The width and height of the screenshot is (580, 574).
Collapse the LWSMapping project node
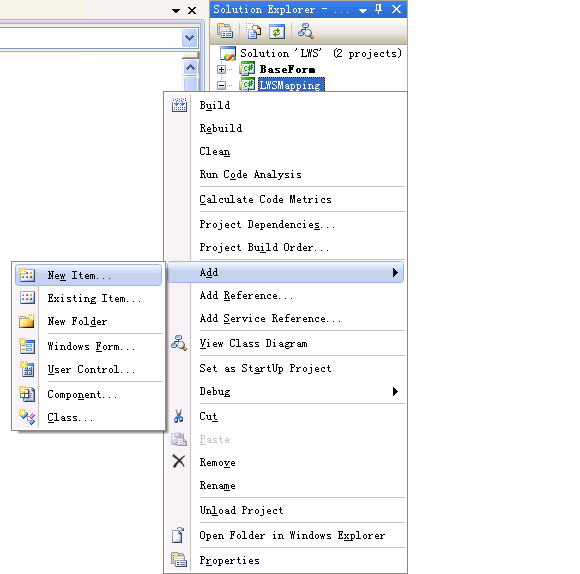click(221, 85)
